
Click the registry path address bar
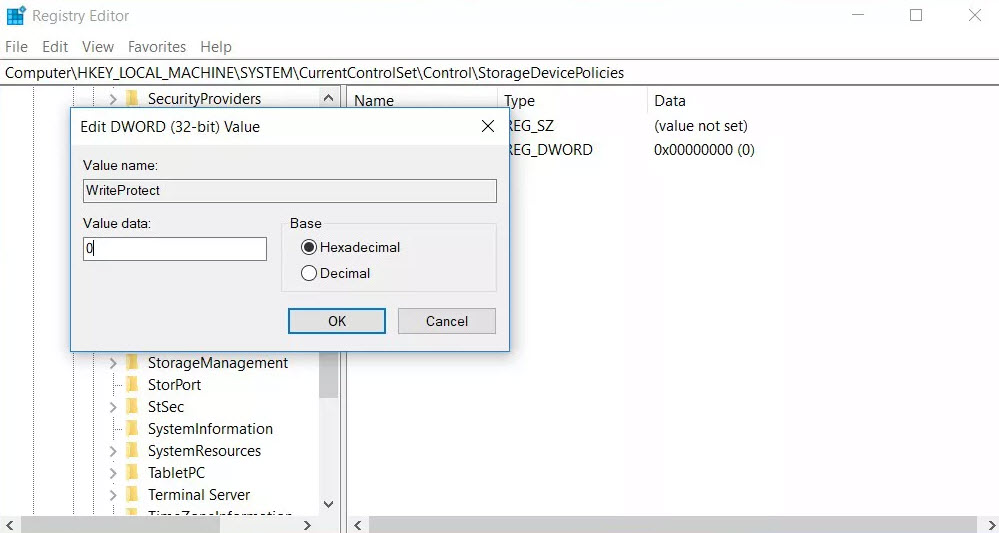click(500, 73)
